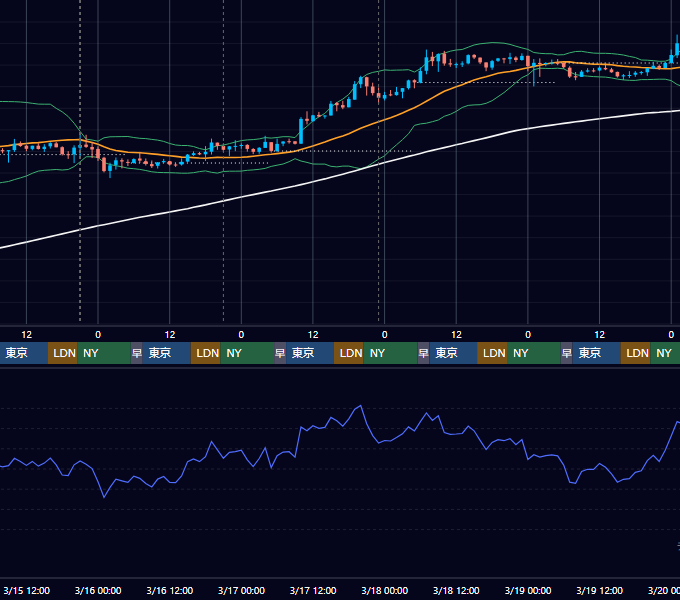Image resolution: width=680 pixels, height=600 pixels.
Task: Click the 早 session block on 3/16 morning
Action: (137, 353)
